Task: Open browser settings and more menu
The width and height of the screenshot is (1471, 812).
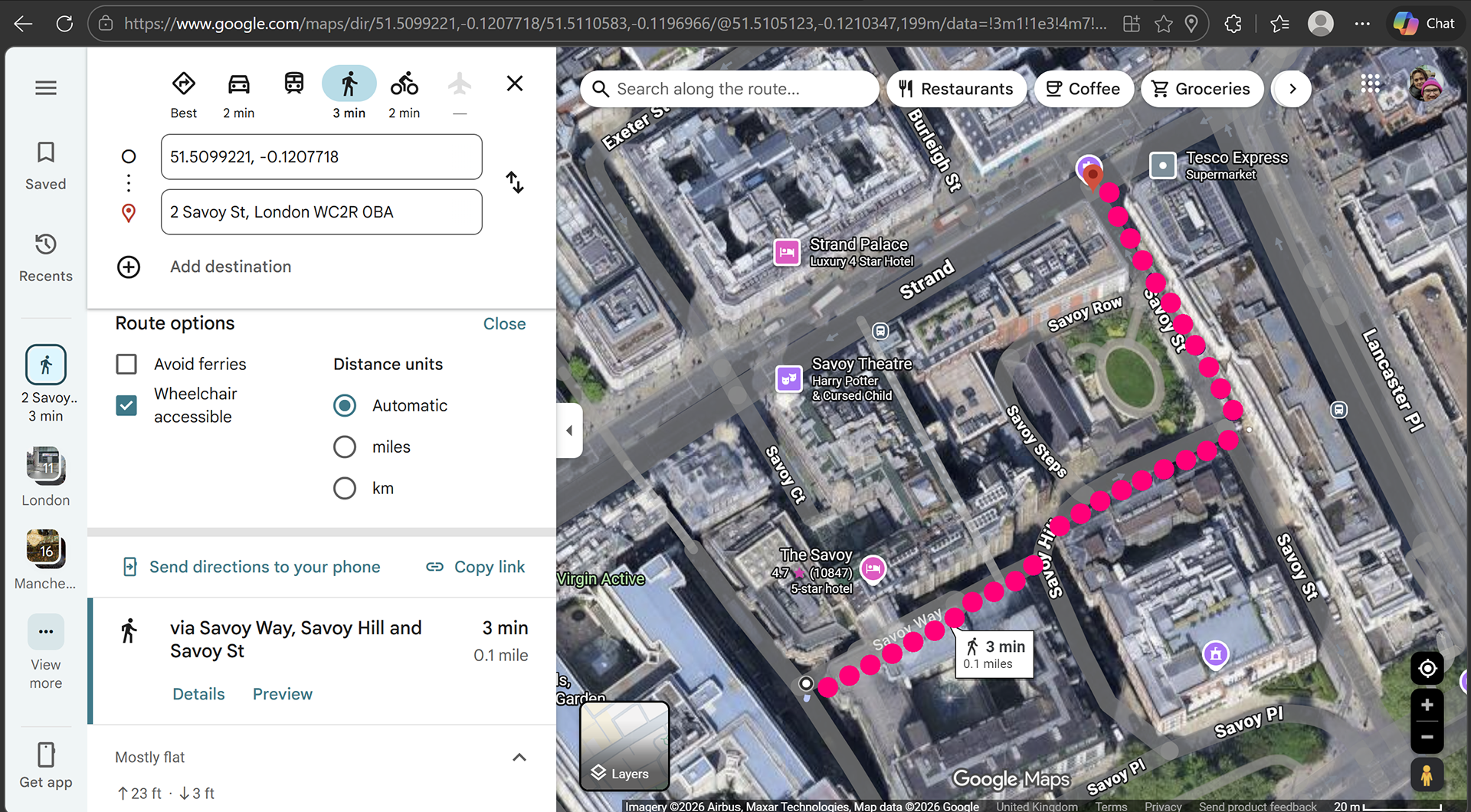Action: 1362,24
